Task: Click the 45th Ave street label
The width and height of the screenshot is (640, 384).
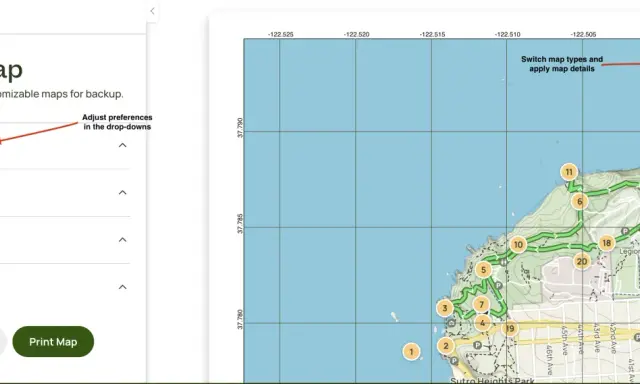Action: pyautogui.click(x=564, y=340)
